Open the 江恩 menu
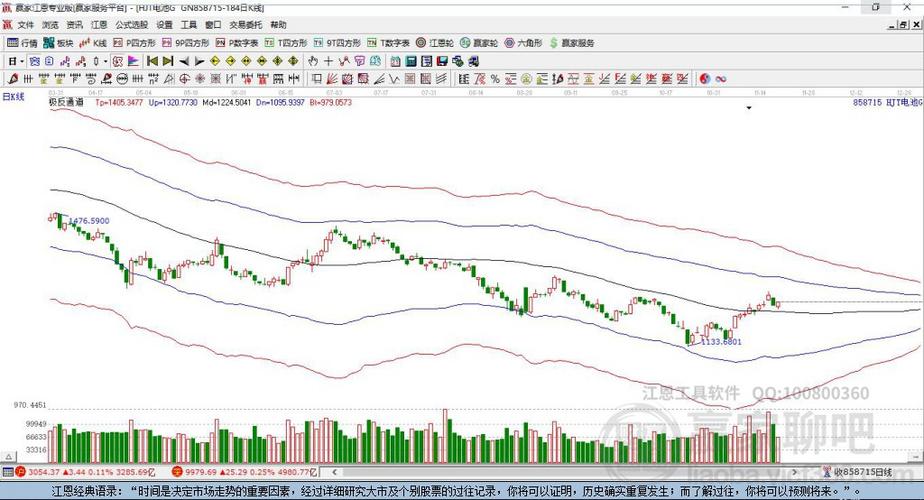The width and height of the screenshot is (924, 500). (x=99, y=25)
